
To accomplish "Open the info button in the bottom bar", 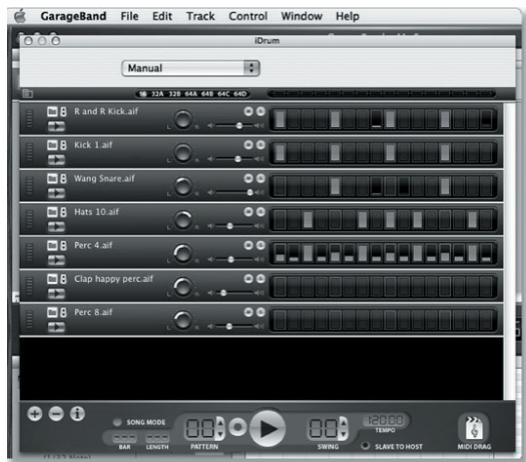I will (x=77, y=414).
